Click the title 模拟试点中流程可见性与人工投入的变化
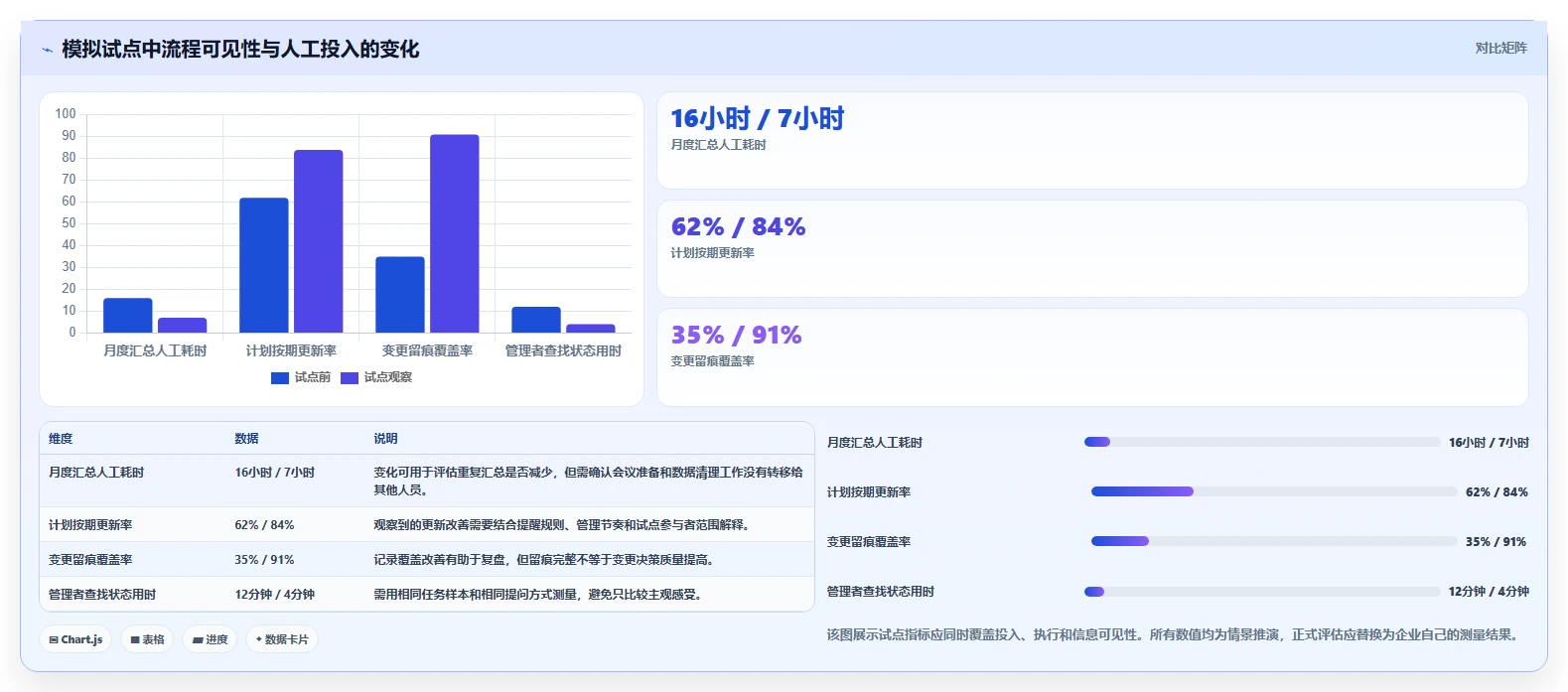The image size is (1568, 692). (240, 50)
